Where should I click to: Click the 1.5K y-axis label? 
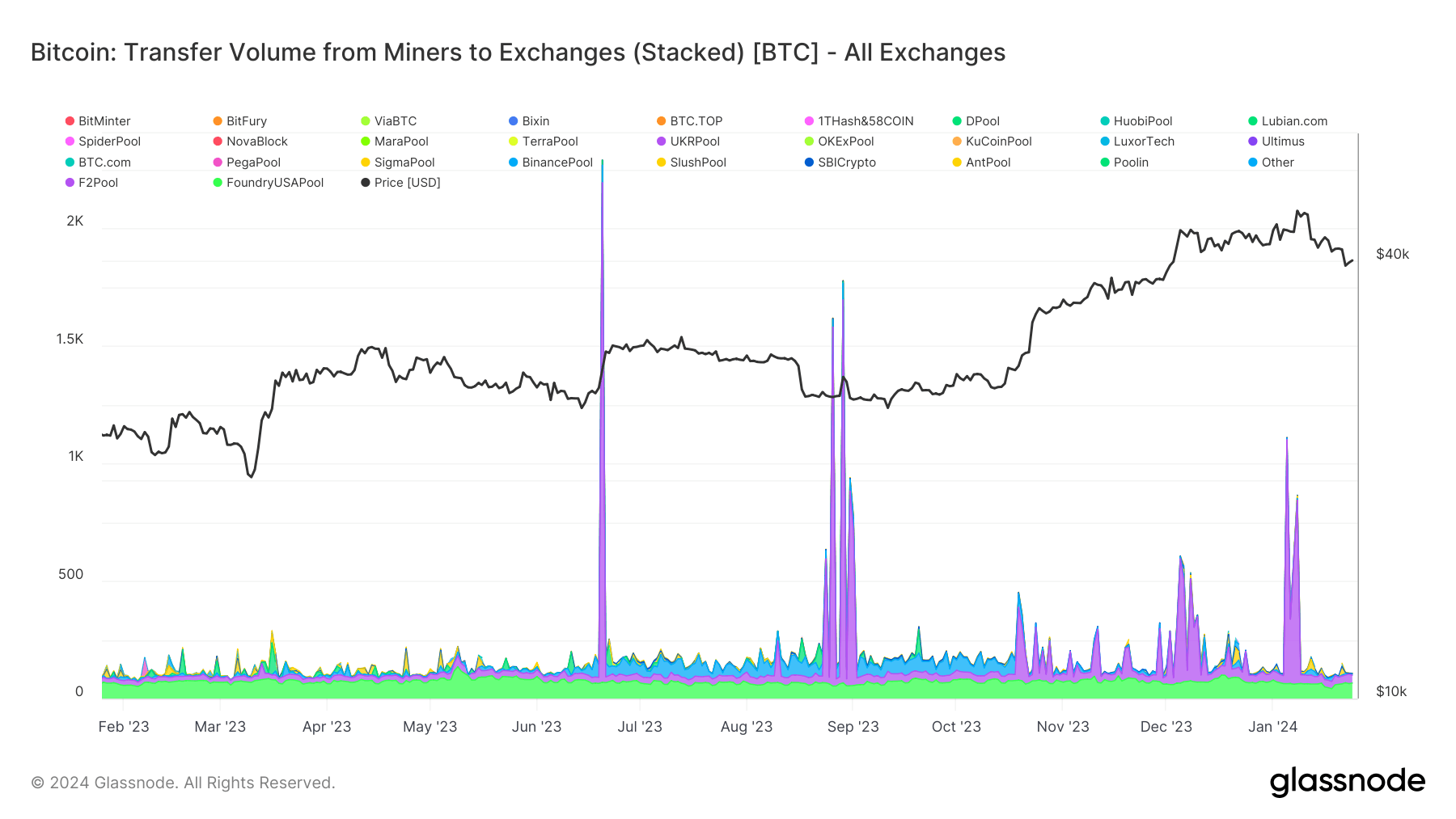pos(70,340)
